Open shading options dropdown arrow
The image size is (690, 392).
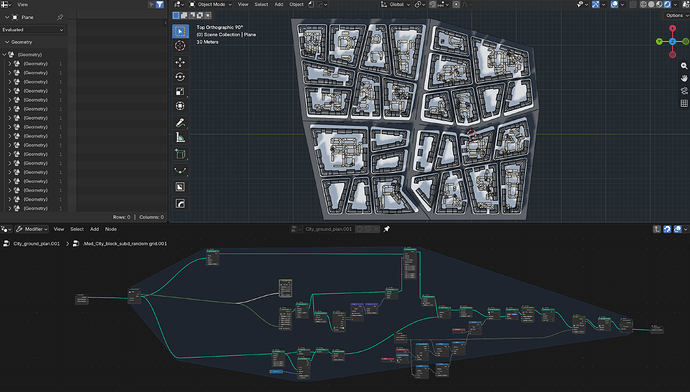pos(675,4)
